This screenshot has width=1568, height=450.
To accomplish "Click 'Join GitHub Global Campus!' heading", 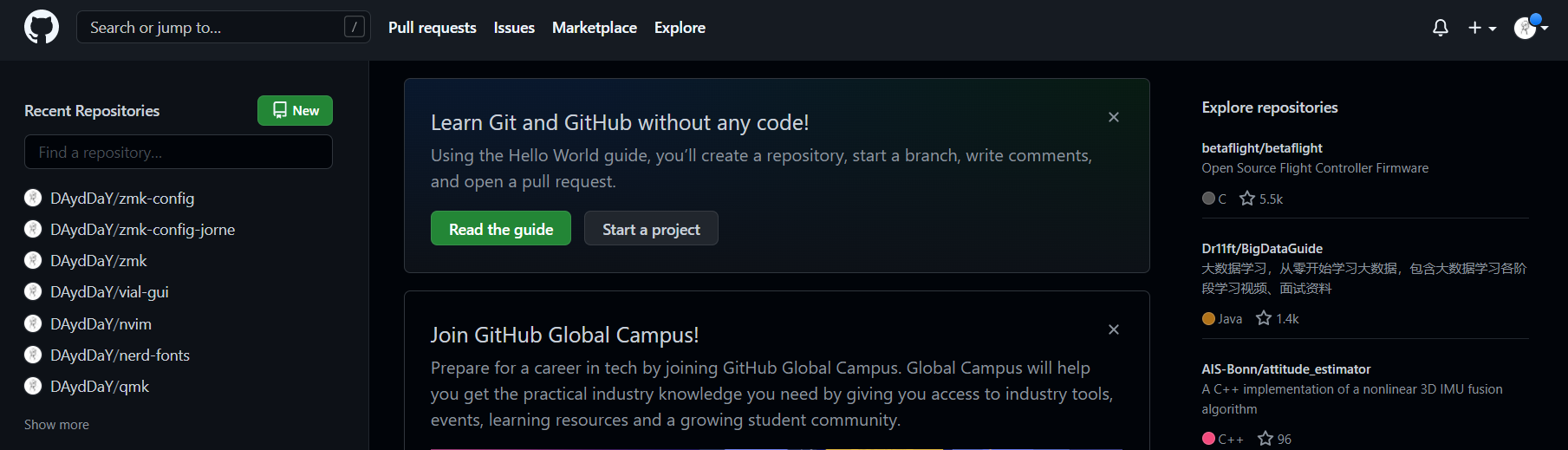I will (564, 335).
